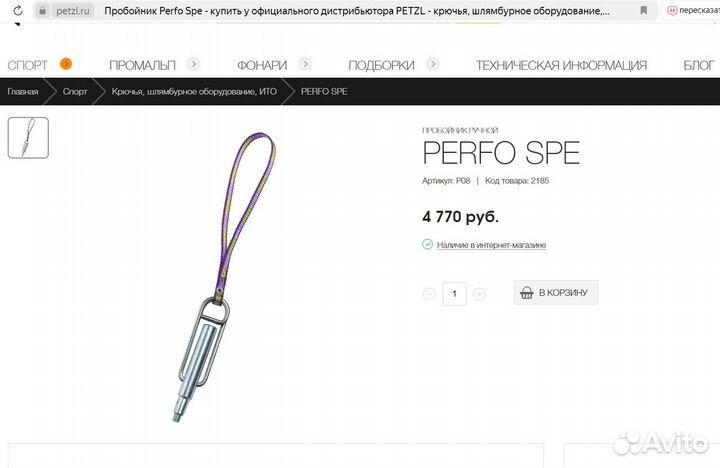Expand the ПРОМАЛЬП menu chevron
720x468 pixels.
[x=193, y=64]
